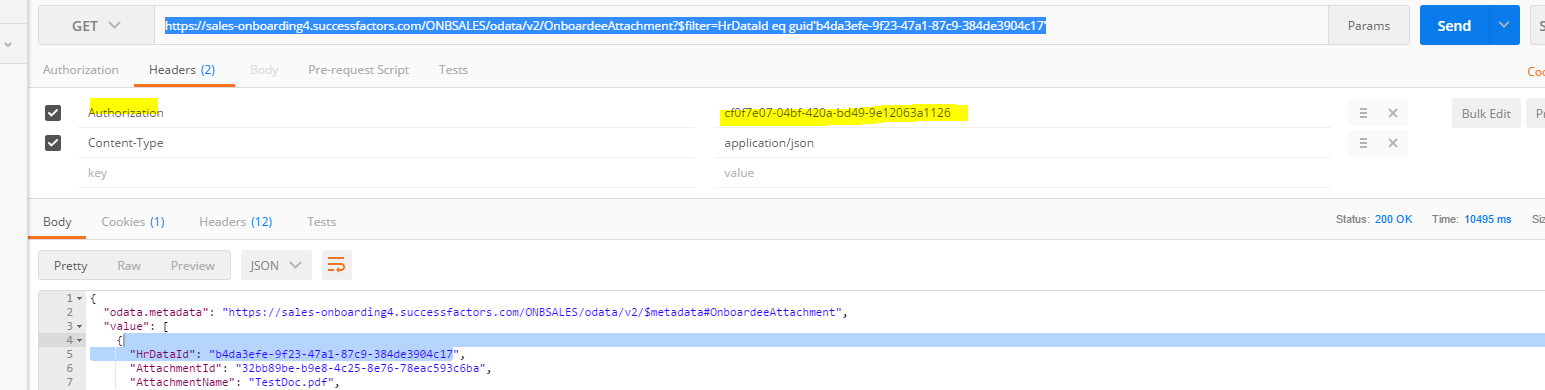
Task: Click the "AttachmentName" TestDoc.pdf line
Action: [235, 382]
